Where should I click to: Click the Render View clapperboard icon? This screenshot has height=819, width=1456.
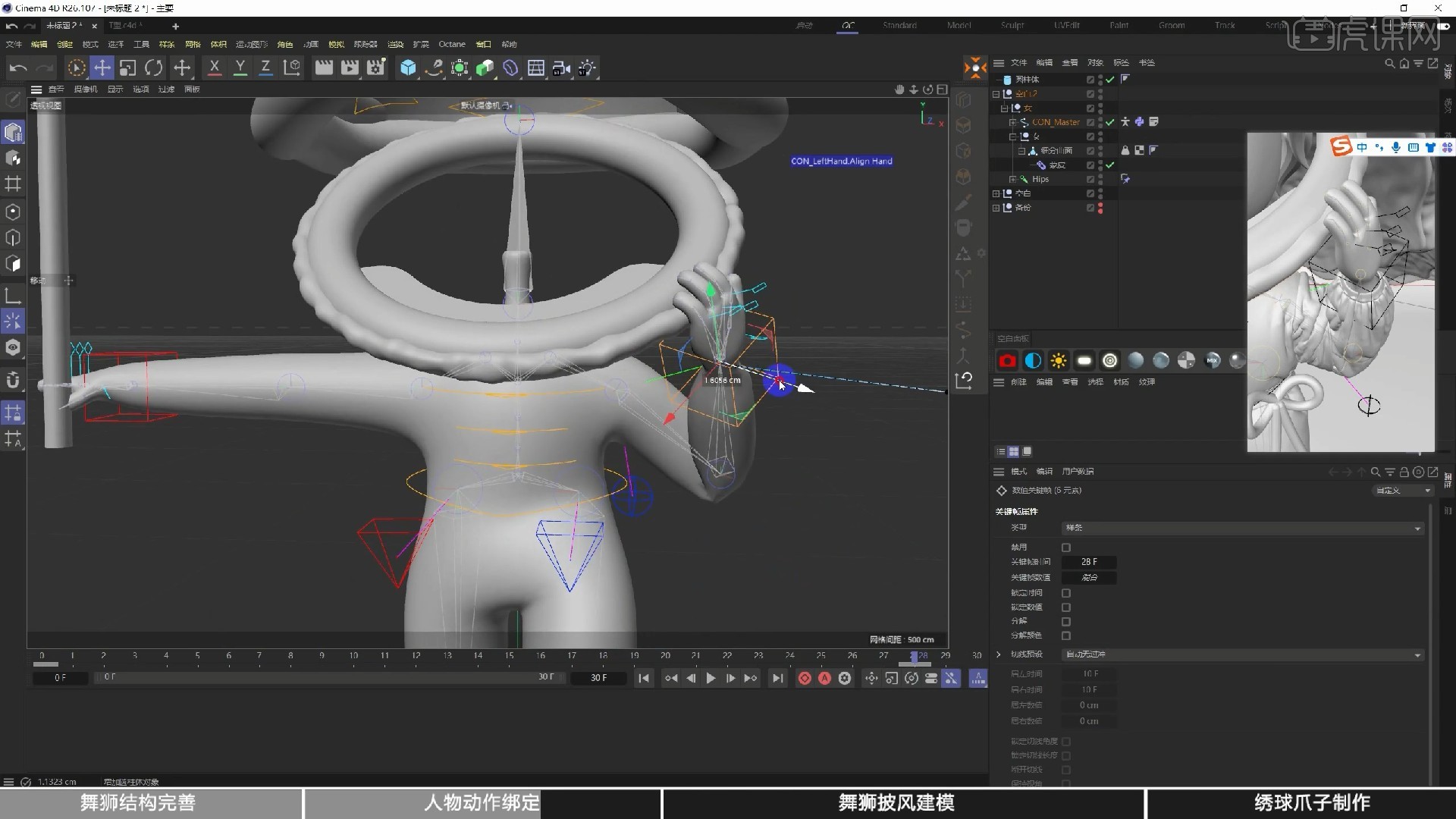pyautogui.click(x=324, y=67)
